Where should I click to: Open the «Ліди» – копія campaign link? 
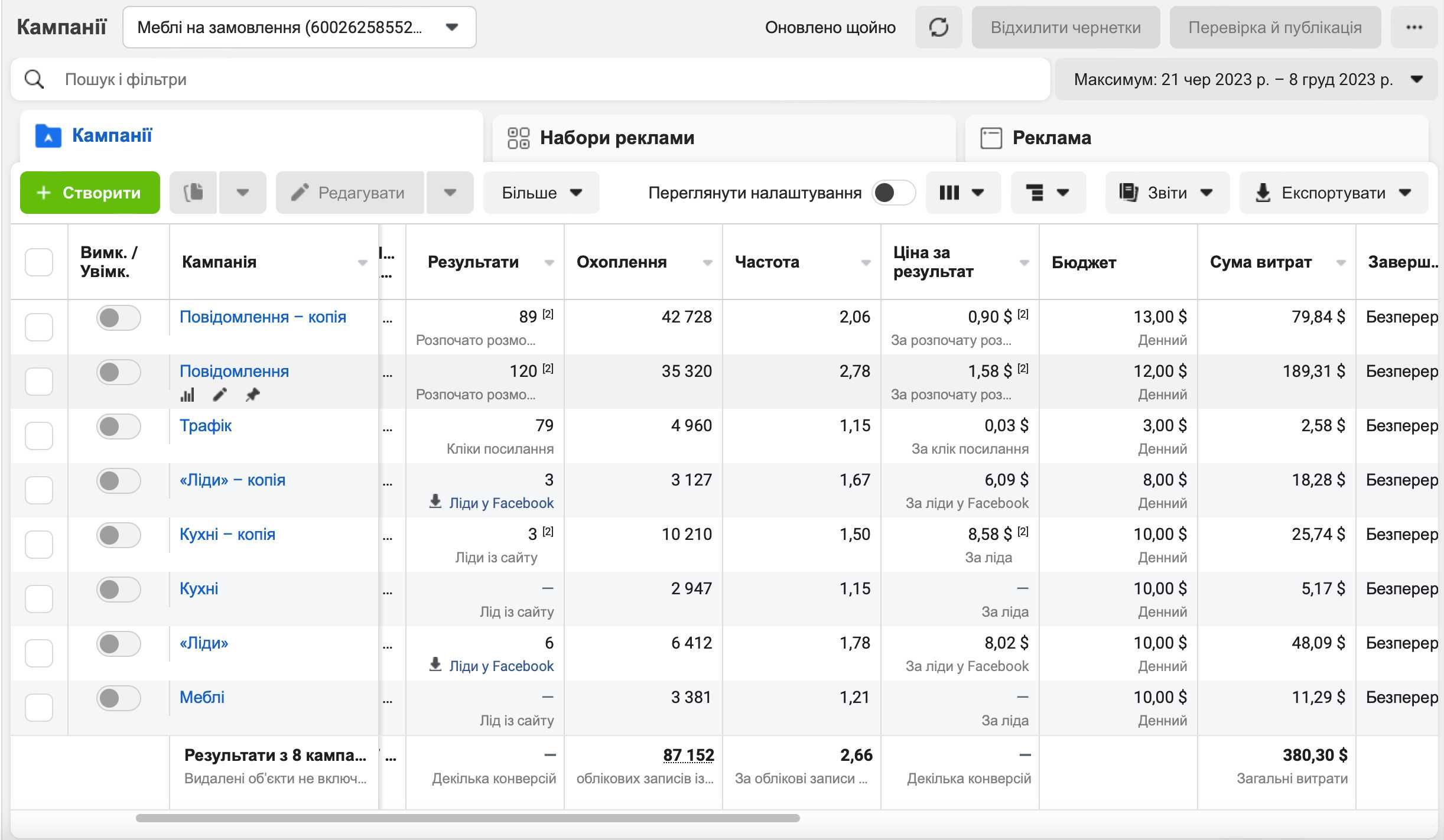(x=232, y=480)
